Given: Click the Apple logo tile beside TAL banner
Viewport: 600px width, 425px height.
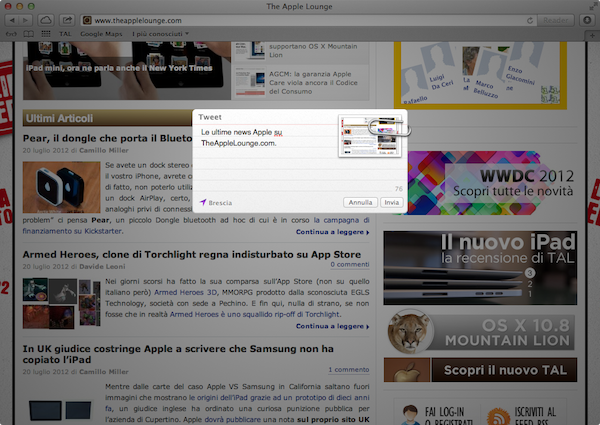Looking at the screenshot, I should pos(407,370).
